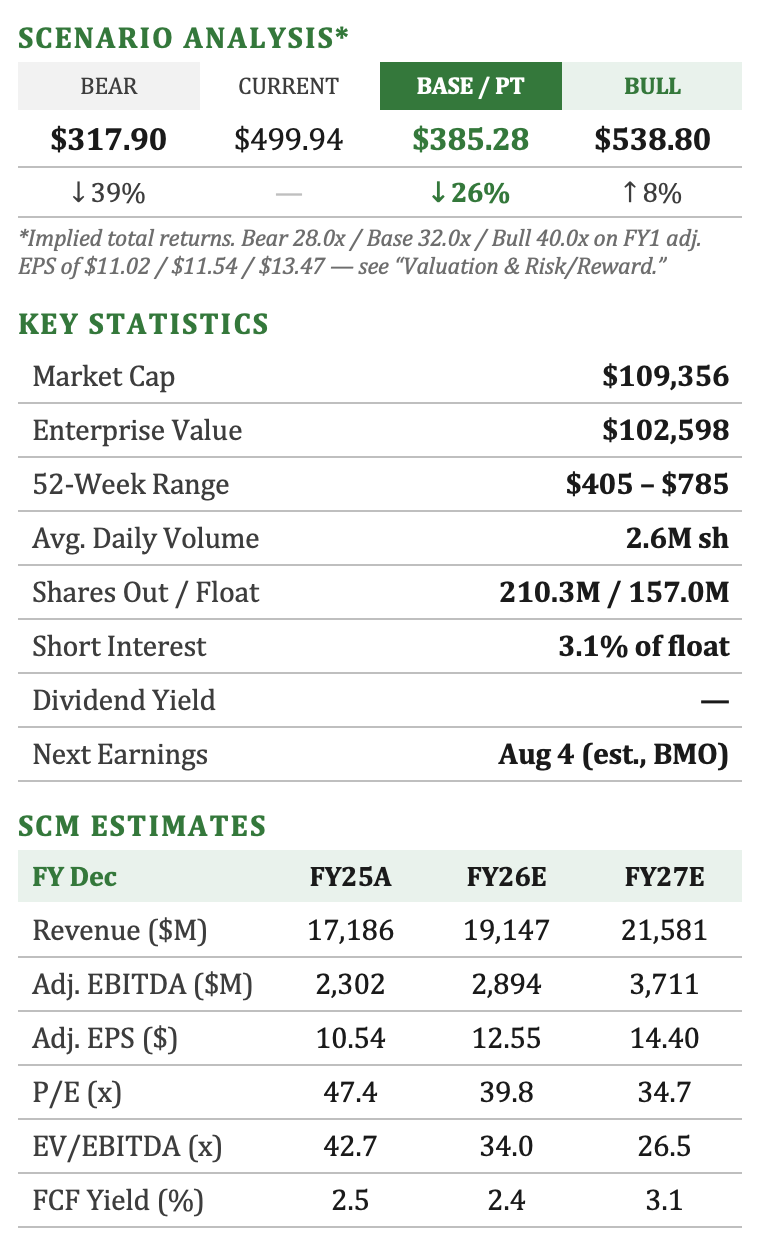Screen dimensions: 760x1240
Task: Click the $317.90 bear price
Action: coord(109,139)
